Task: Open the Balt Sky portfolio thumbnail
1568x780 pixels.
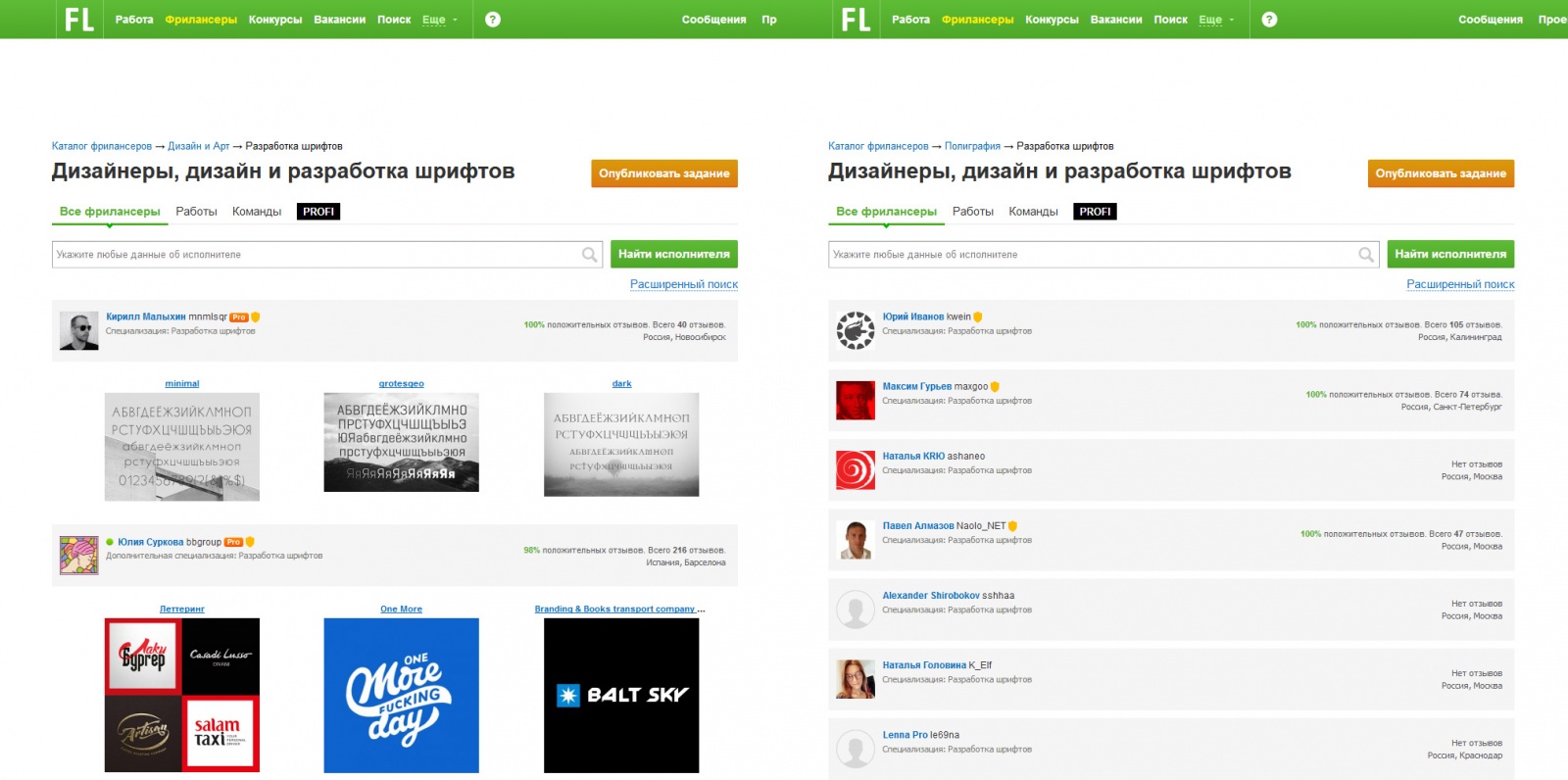Action: [x=621, y=696]
